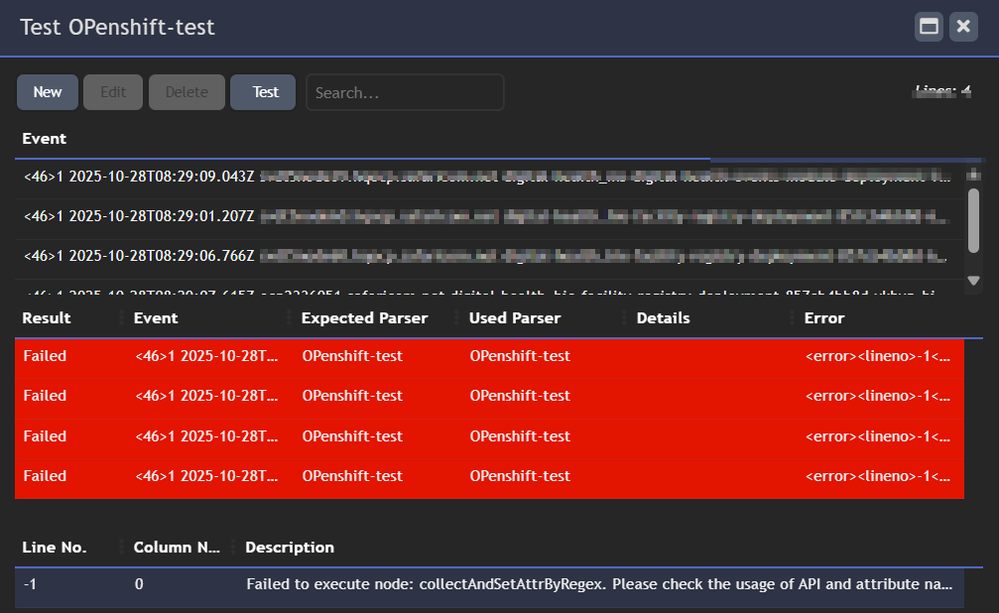Click the Error column header
The height and width of the screenshot is (613, 999).
tap(824, 318)
